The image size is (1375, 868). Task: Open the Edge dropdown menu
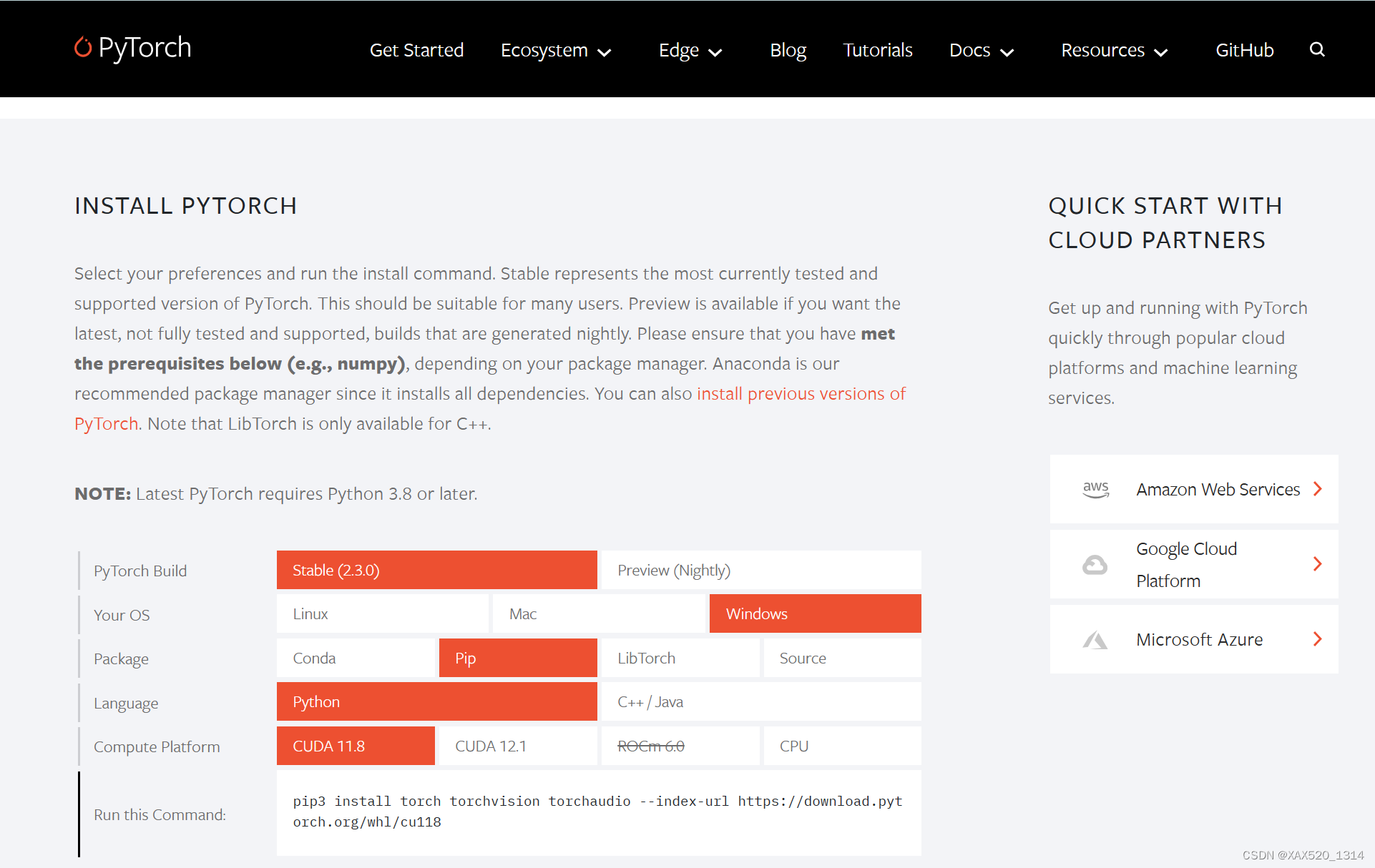click(x=690, y=51)
